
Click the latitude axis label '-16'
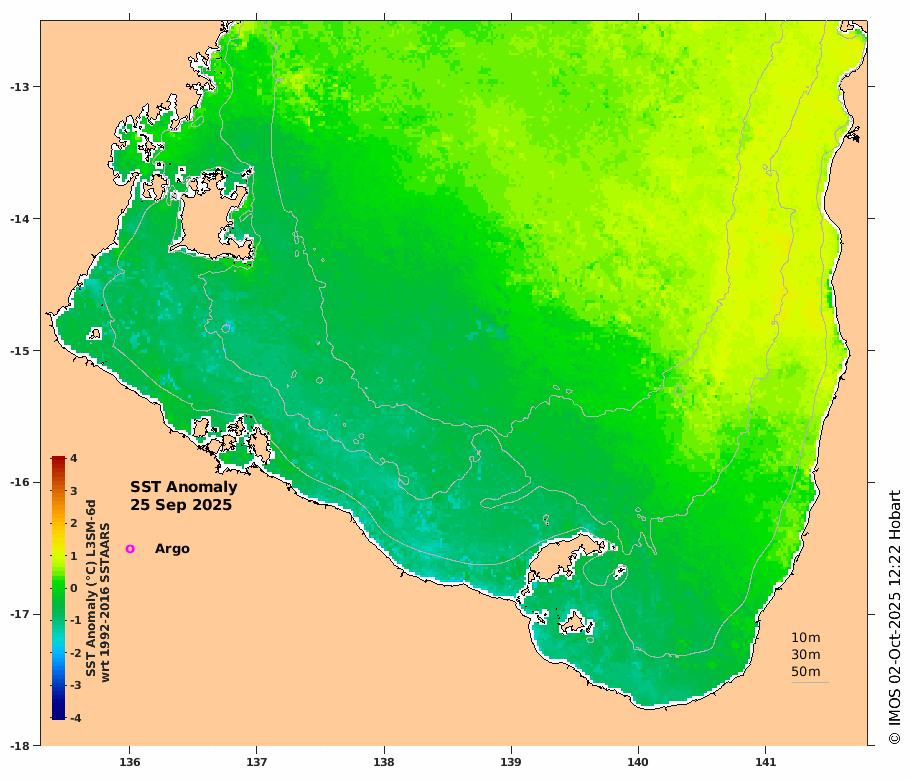18,482
